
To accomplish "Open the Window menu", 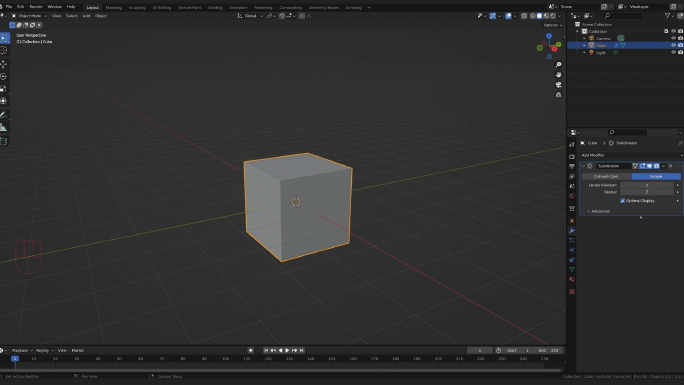I will coord(54,7).
